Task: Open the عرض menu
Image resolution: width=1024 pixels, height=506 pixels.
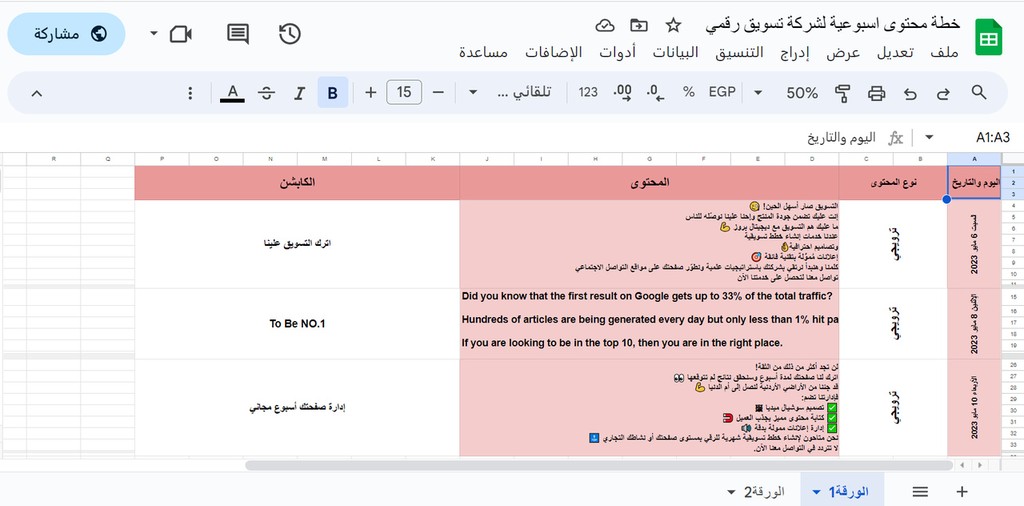Action: (x=843, y=53)
